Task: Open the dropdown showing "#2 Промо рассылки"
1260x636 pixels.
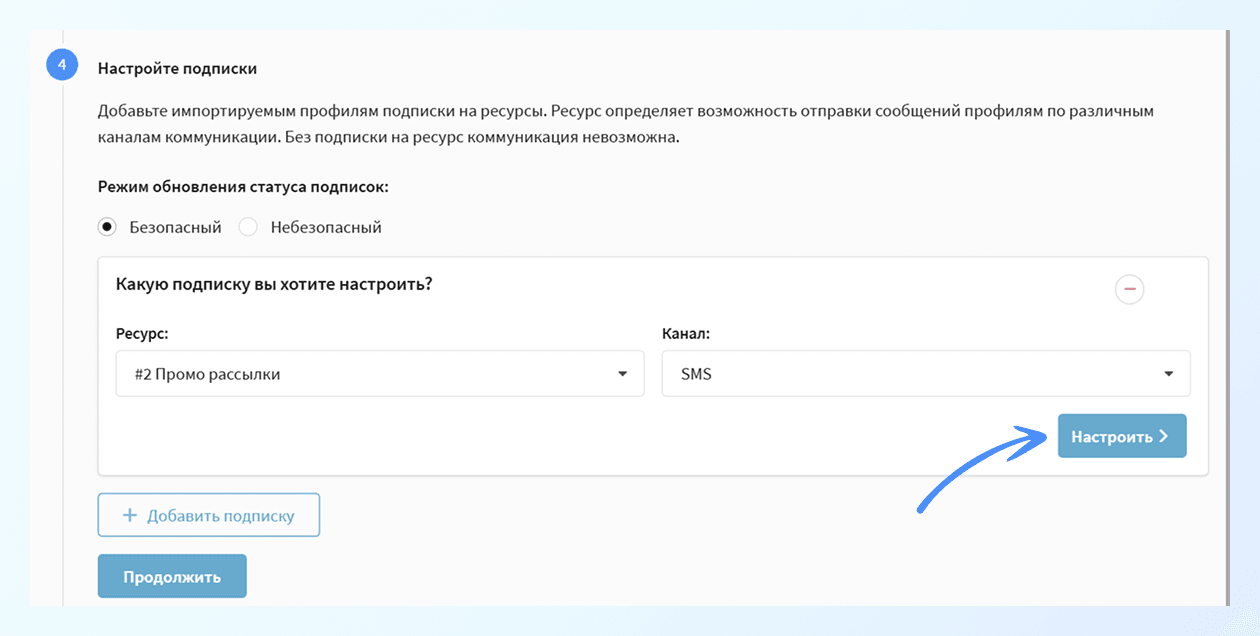Action: click(x=380, y=373)
